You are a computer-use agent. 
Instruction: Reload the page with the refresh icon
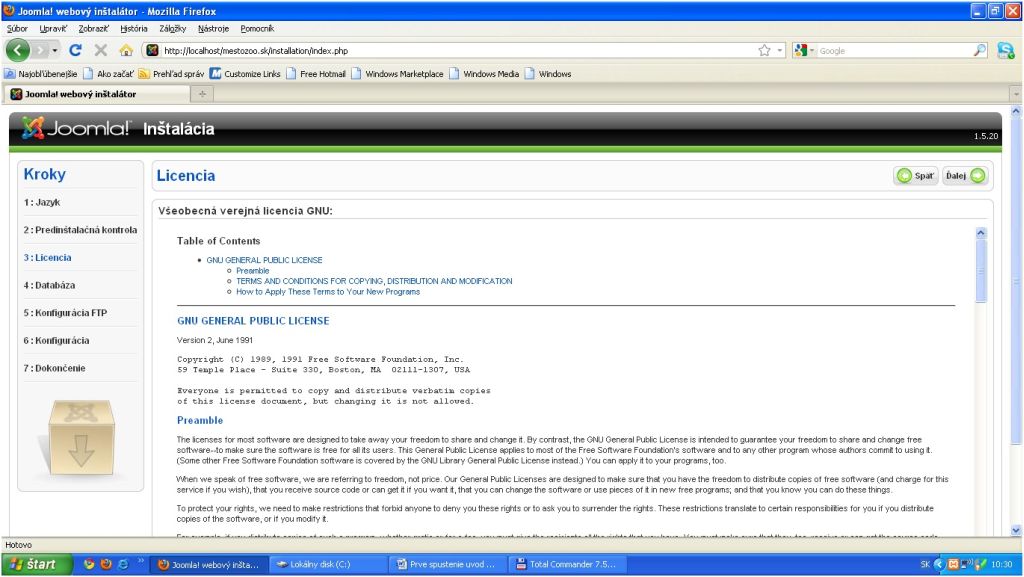(x=76, y=50)
